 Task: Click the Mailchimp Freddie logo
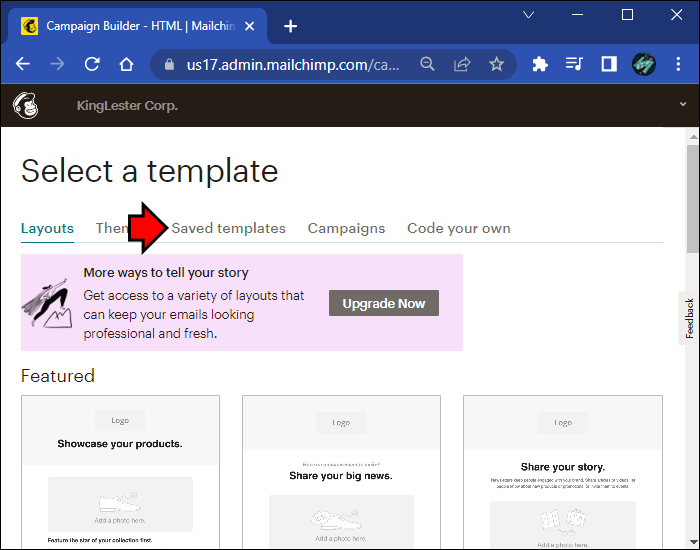pyautogui.click(x=25, y=105)
